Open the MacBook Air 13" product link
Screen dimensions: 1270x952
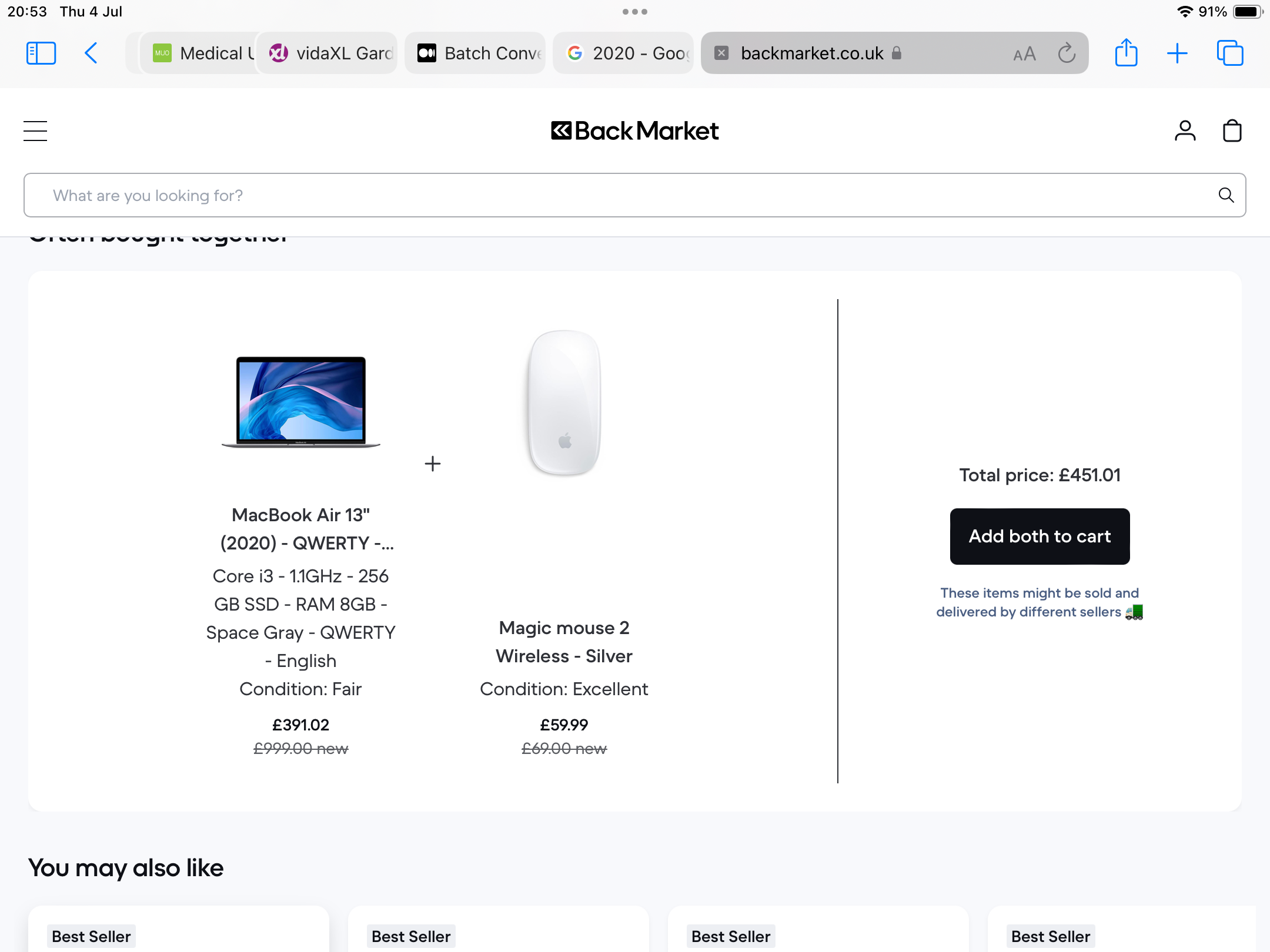click(300, 529)
